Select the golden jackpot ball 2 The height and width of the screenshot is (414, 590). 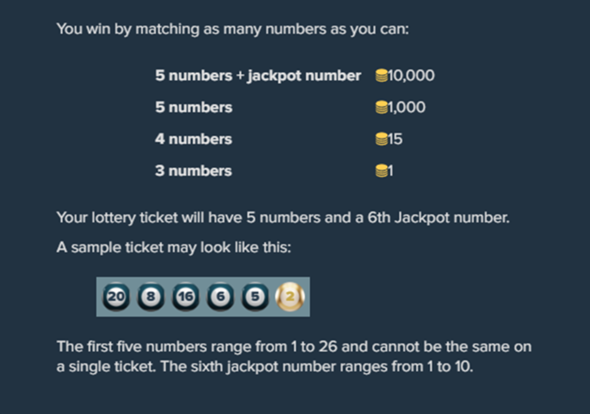290,297
